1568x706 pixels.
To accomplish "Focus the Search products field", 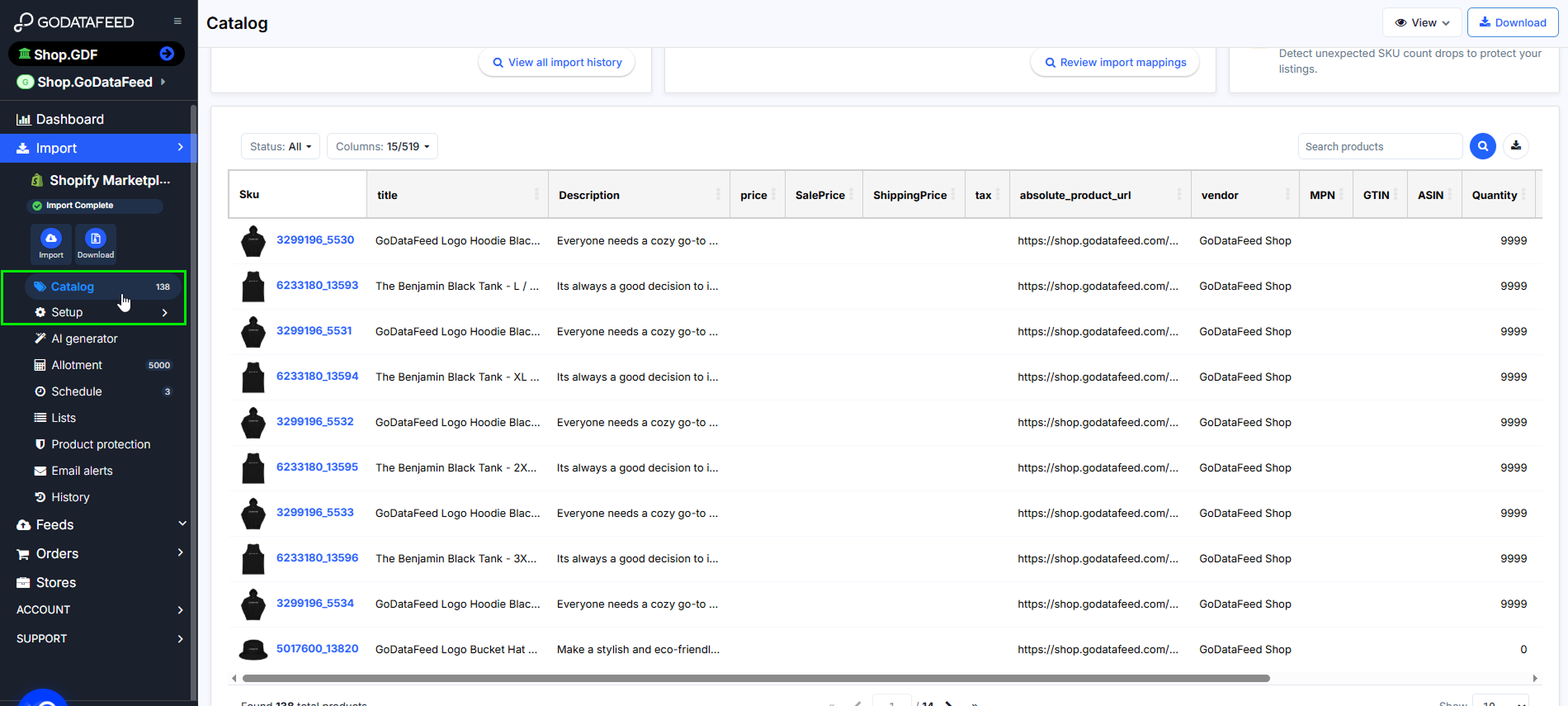I will [x=1380, y=146].
